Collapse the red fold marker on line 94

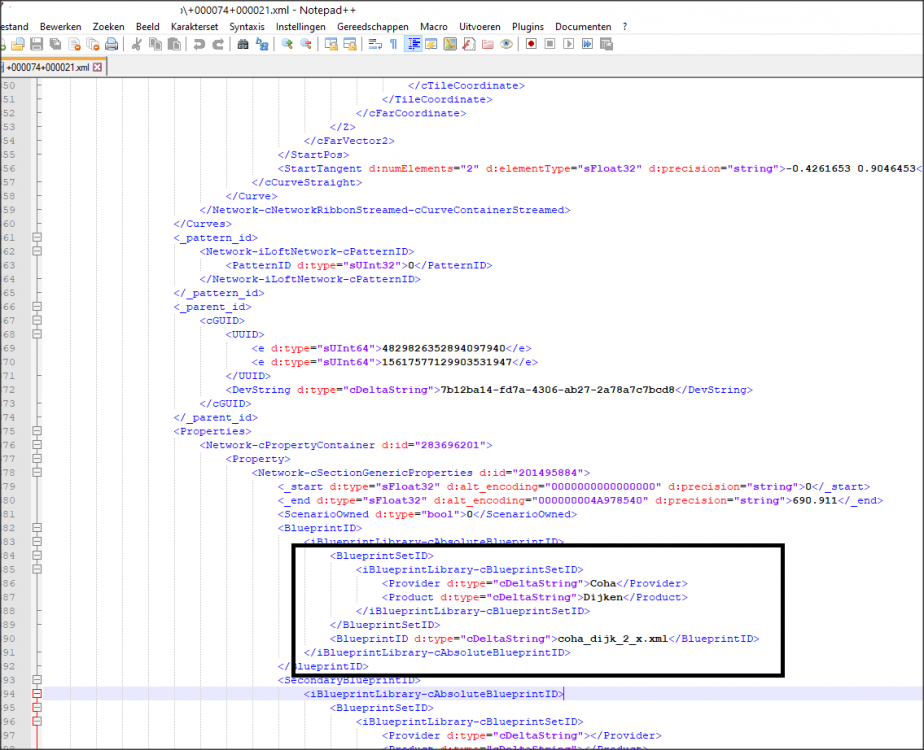(37, 693)
